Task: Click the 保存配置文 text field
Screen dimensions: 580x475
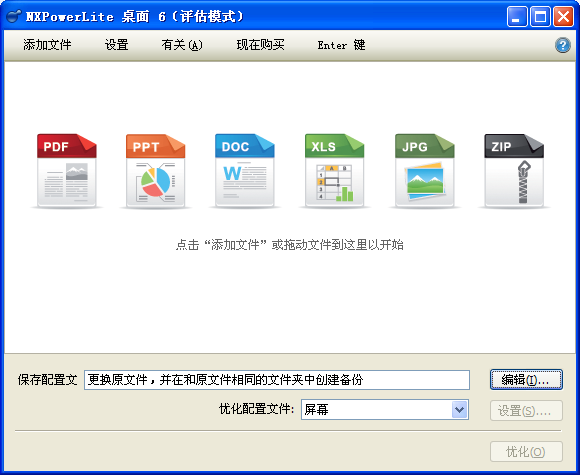Action: (277, 380)
